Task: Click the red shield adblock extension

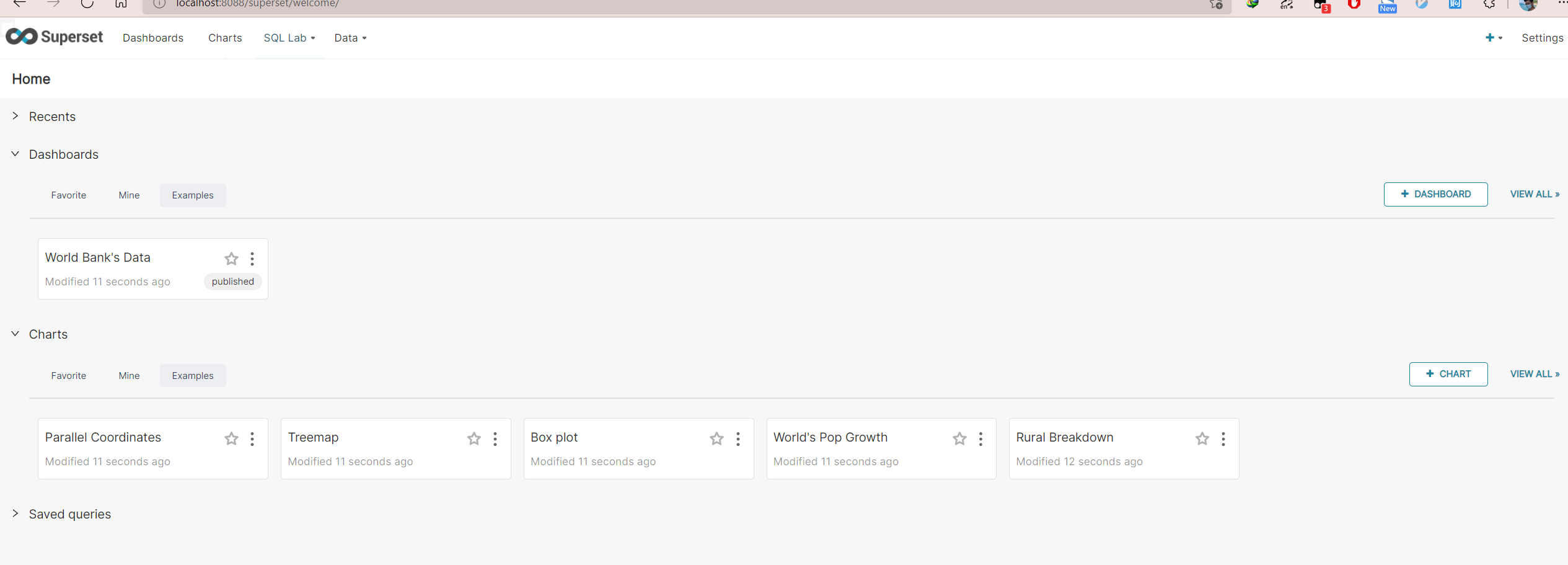Action: coord(1354,4)
